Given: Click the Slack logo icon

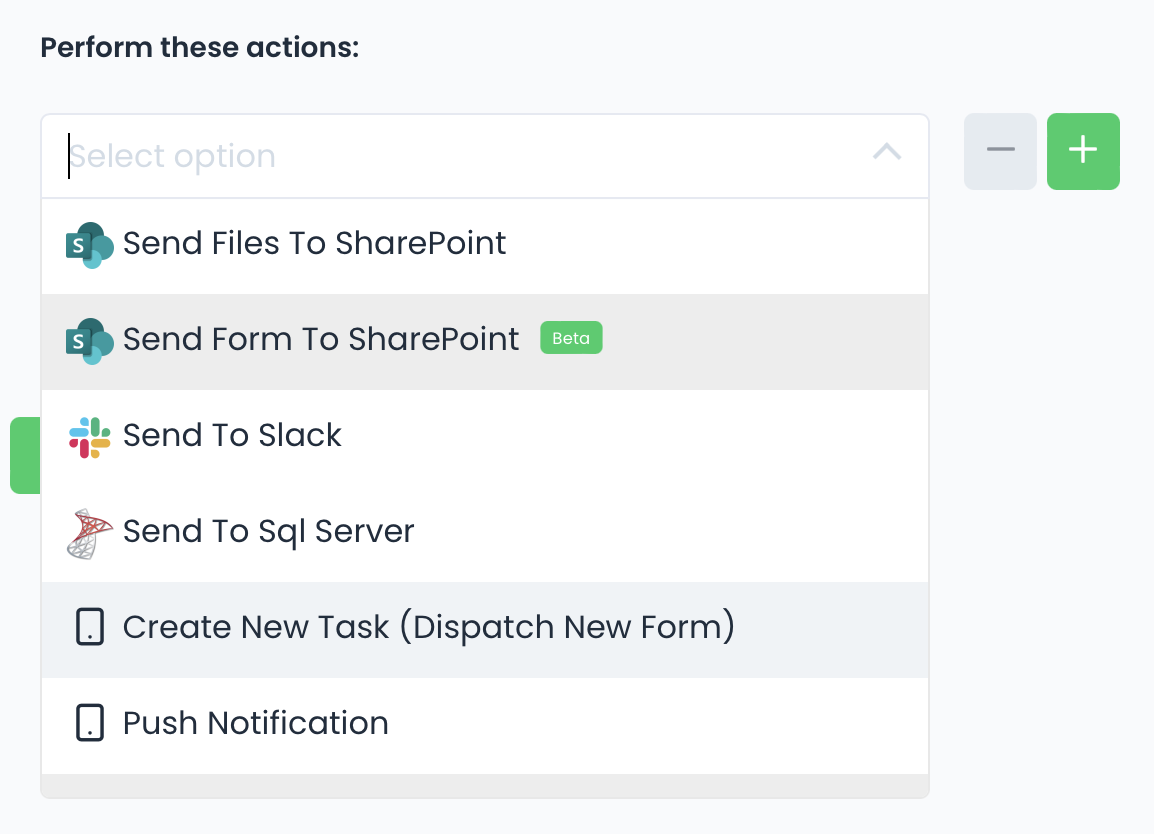Looking at the screenshot, I should click(x=89, y=437).
